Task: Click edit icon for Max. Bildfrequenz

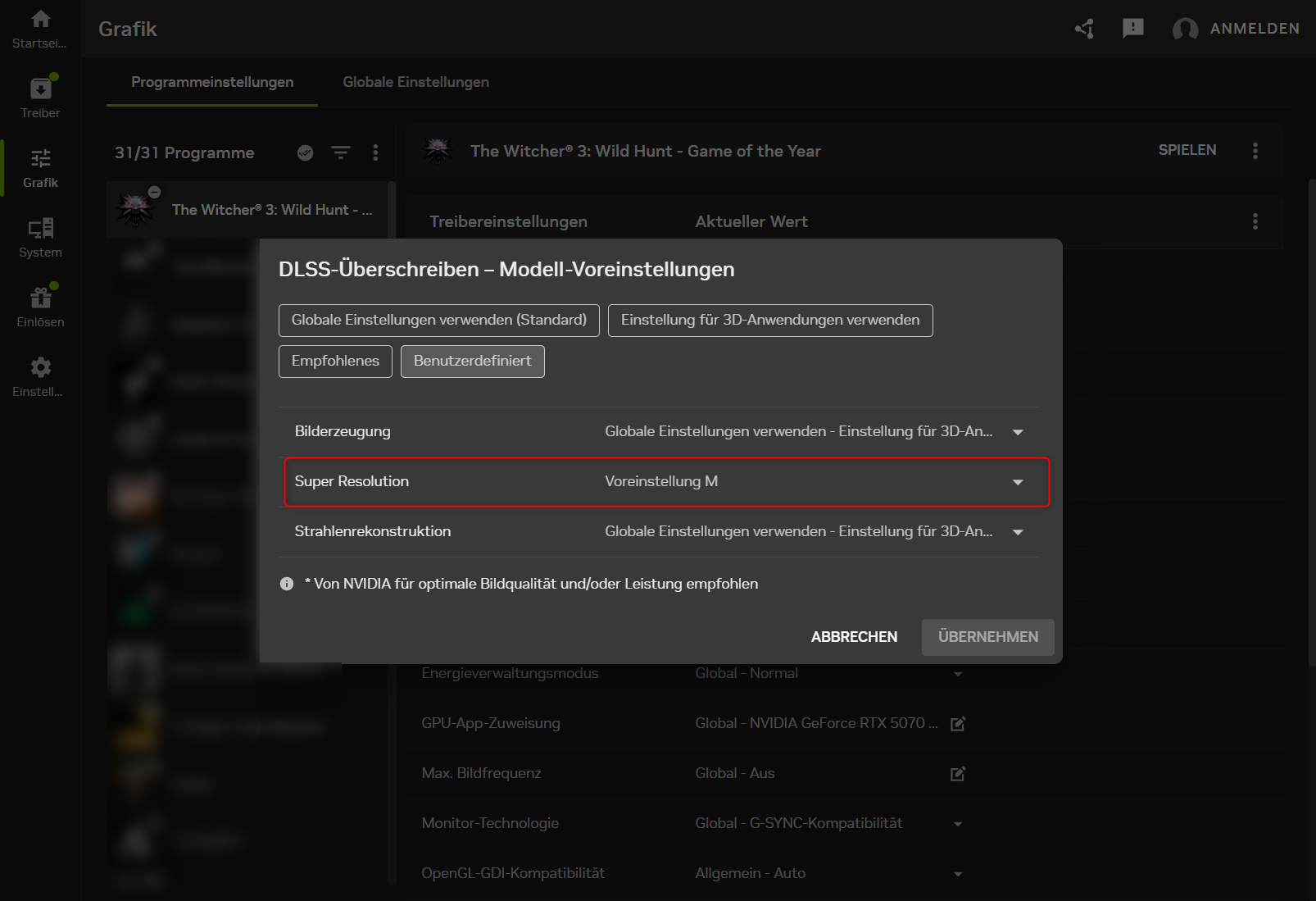Action: (957, 773)
